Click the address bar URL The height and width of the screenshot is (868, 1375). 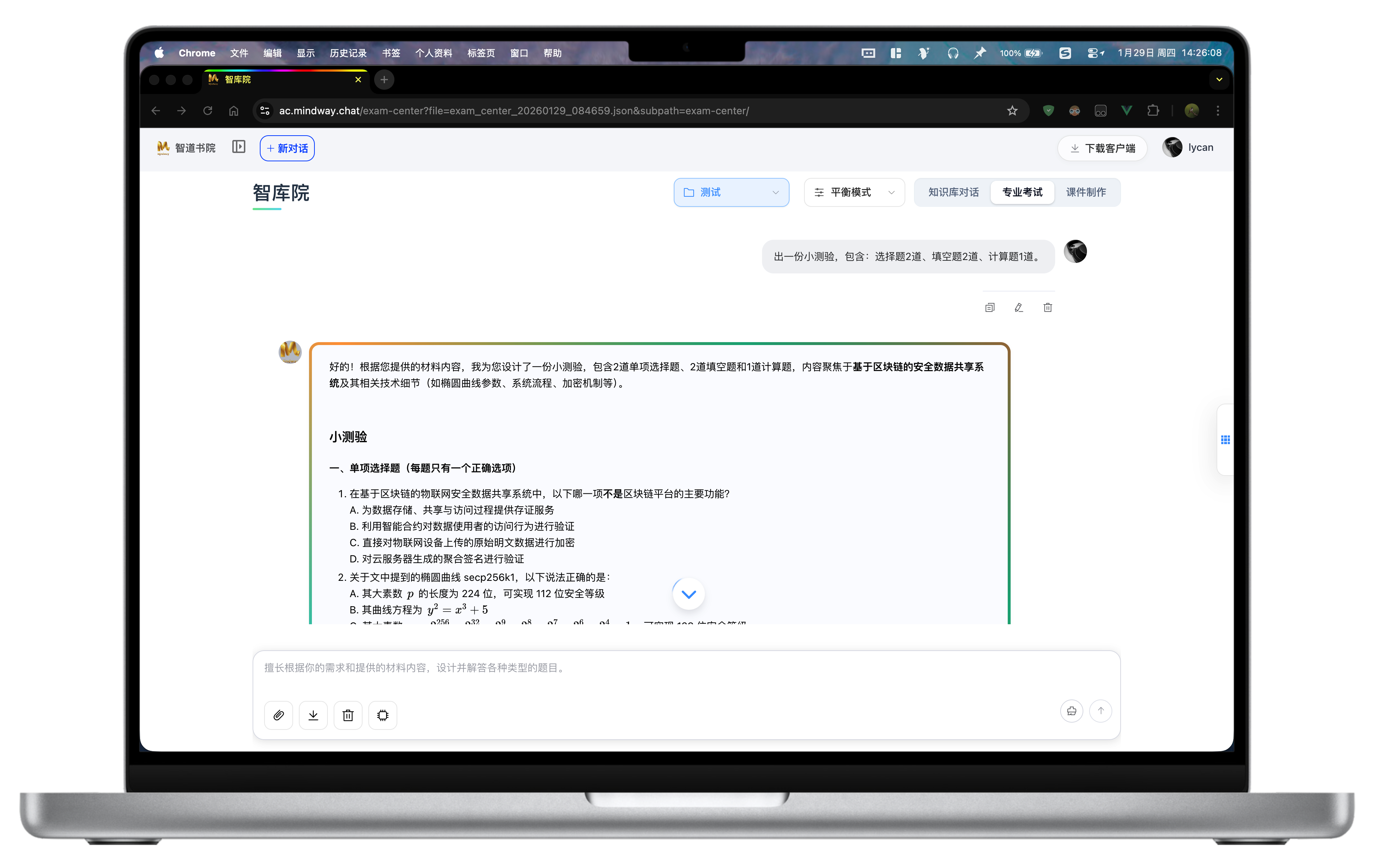(x=514, y=111)
